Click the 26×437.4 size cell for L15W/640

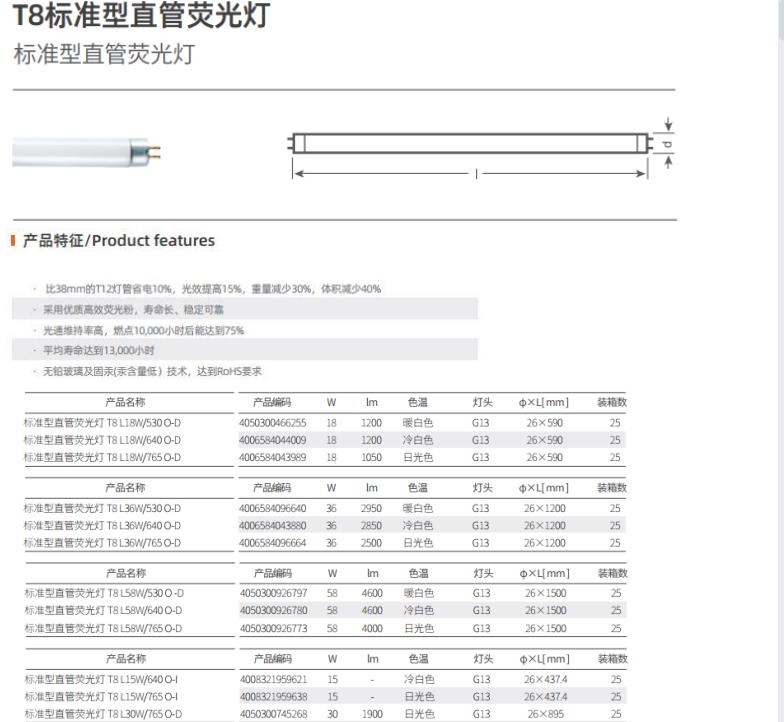[x=544, y=680]
